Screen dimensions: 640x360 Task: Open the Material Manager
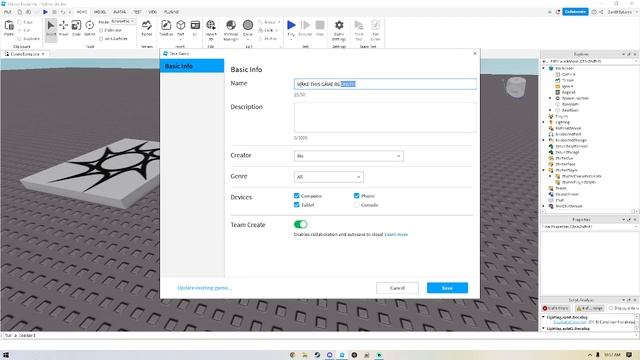pos(231,30)
